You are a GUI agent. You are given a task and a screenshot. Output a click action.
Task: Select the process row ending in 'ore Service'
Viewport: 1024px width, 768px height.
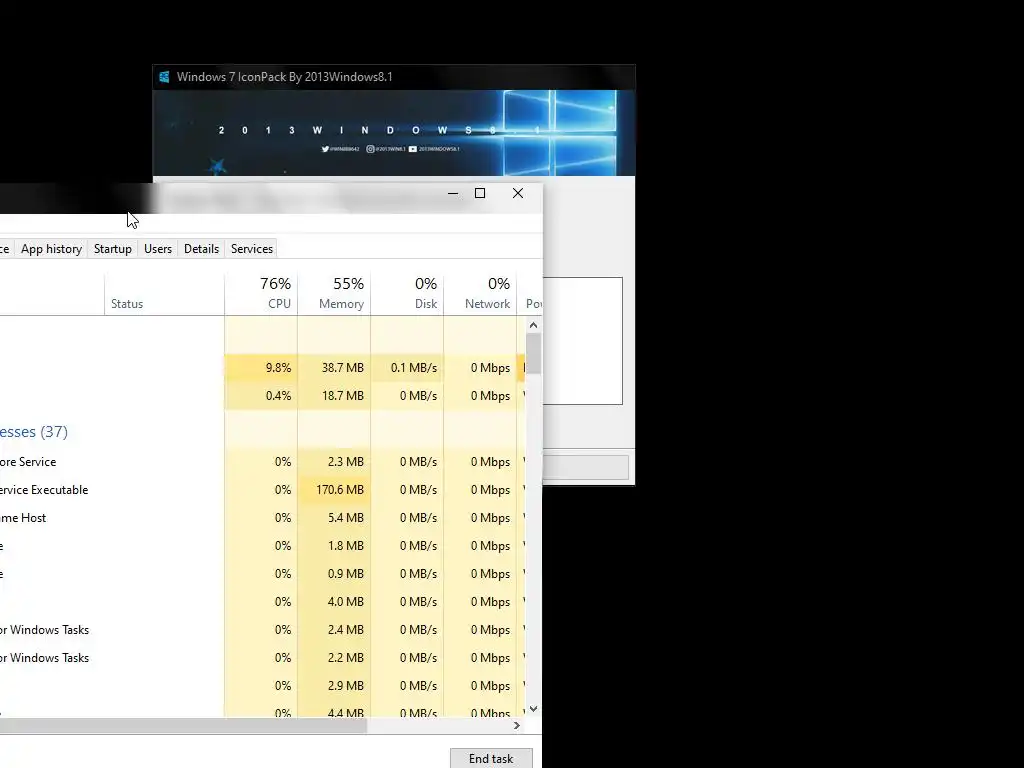point(261,462)
